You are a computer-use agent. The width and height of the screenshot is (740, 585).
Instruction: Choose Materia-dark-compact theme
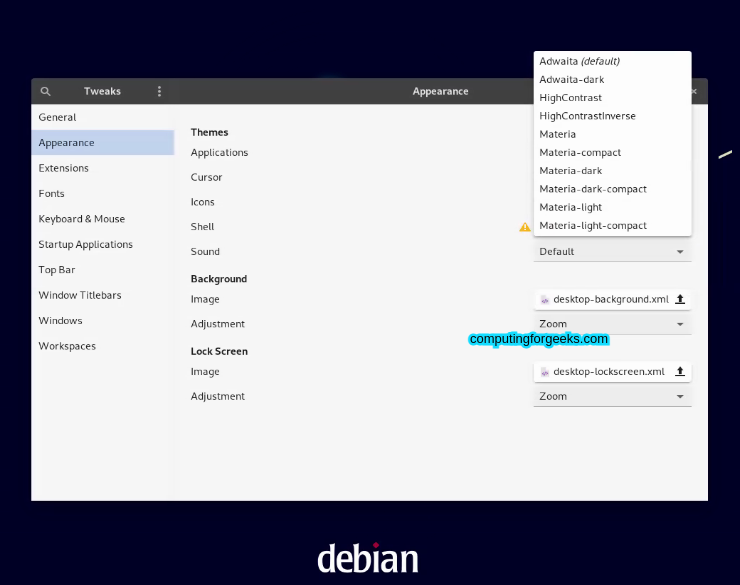(613, 189)
